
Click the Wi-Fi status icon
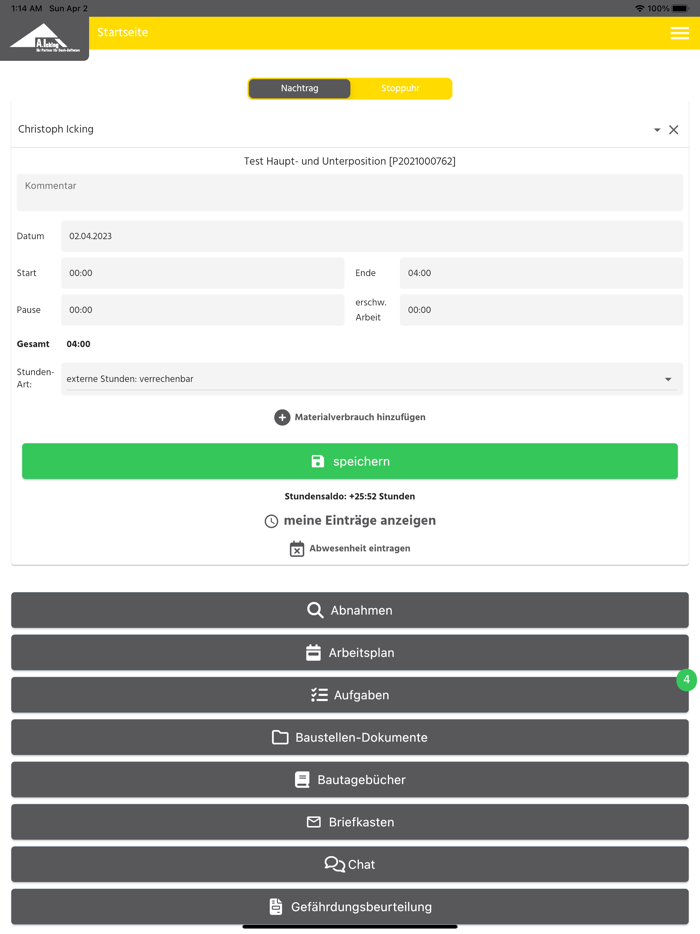640,8
